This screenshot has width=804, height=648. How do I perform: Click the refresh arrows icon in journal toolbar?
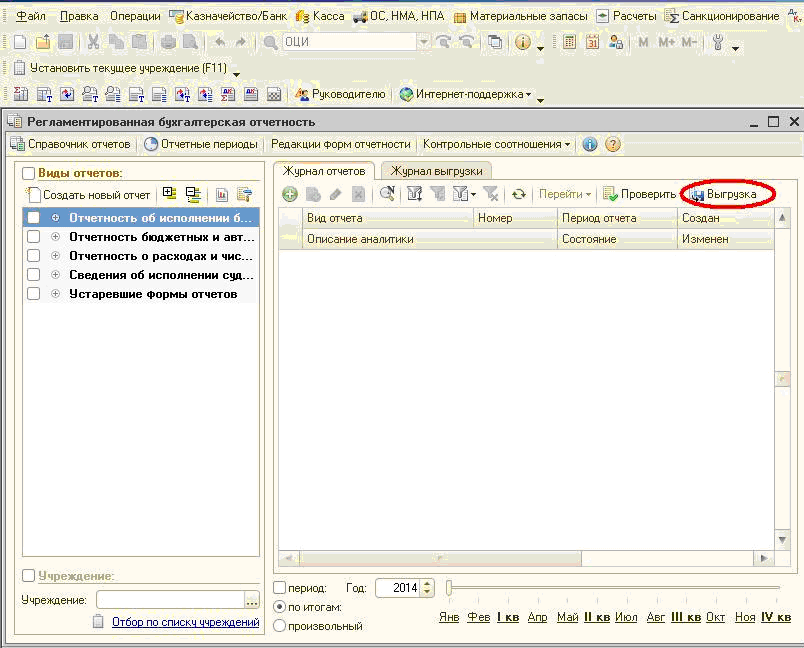point(519,194)
